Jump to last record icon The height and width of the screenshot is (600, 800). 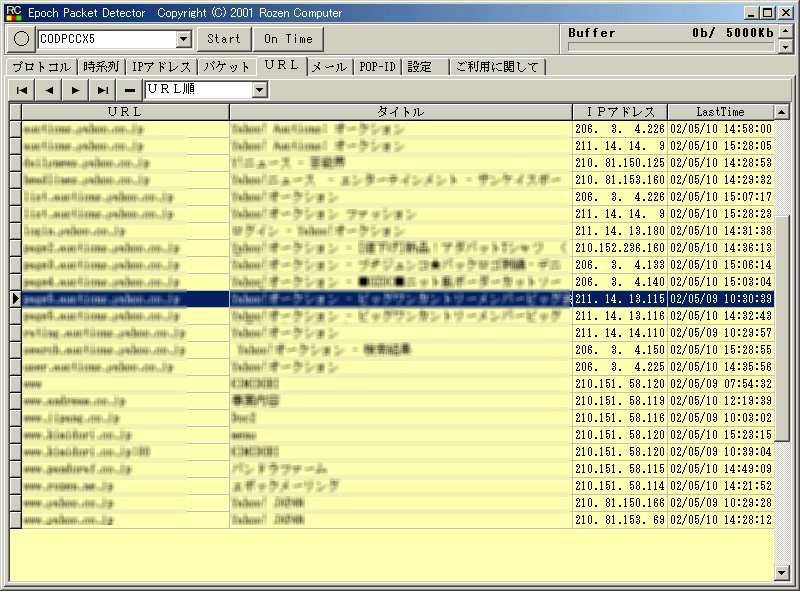tap(103, 90)
